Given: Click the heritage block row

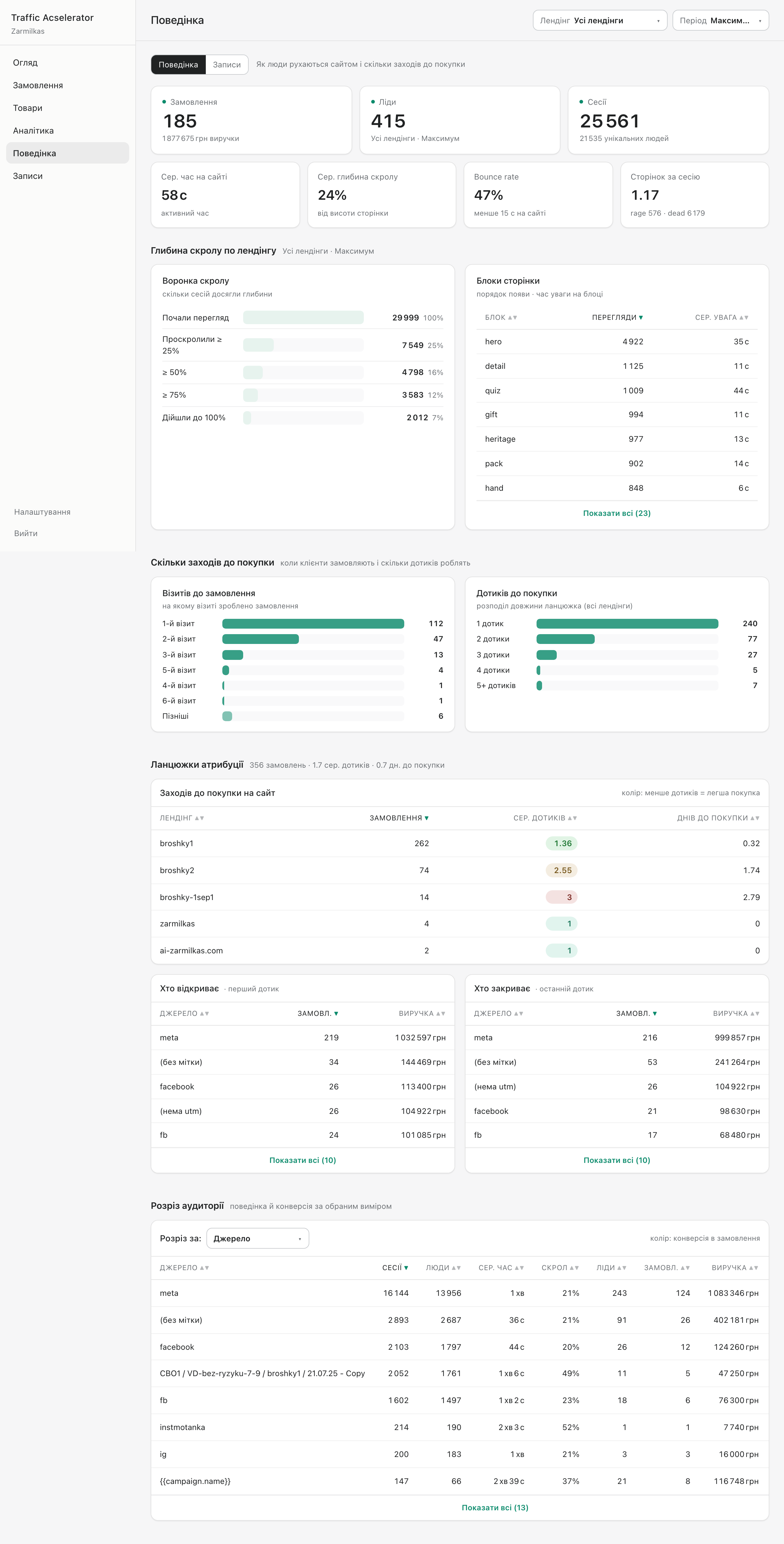Looking at the screenshot, I should [x=617, y=439].
